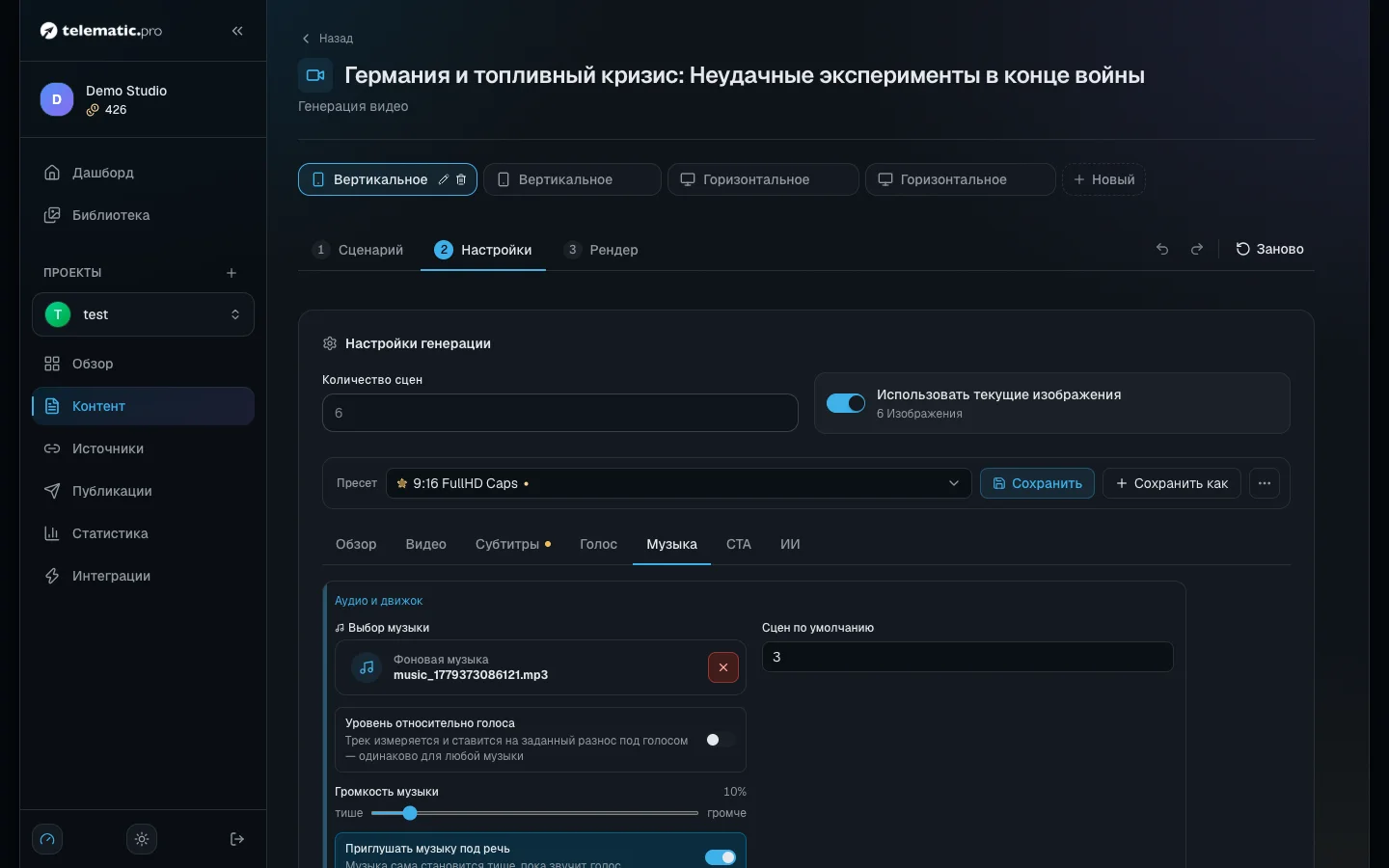Click Сохранить как button
The width and height of the screenshot is (1389, 868).
[1172, 483]
